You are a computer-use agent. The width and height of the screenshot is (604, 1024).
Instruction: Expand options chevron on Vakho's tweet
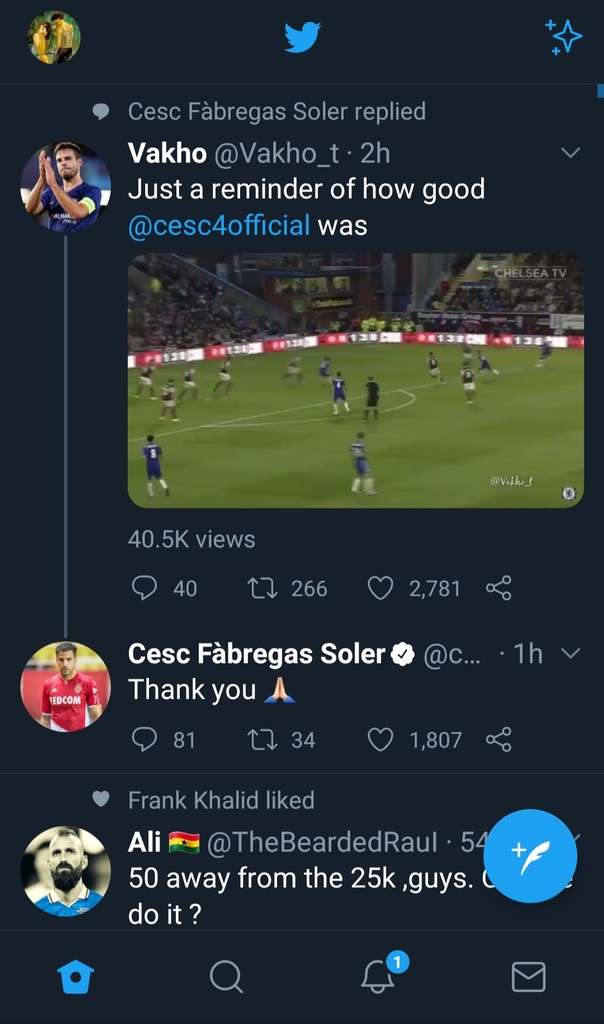click(x=570, y=153)
